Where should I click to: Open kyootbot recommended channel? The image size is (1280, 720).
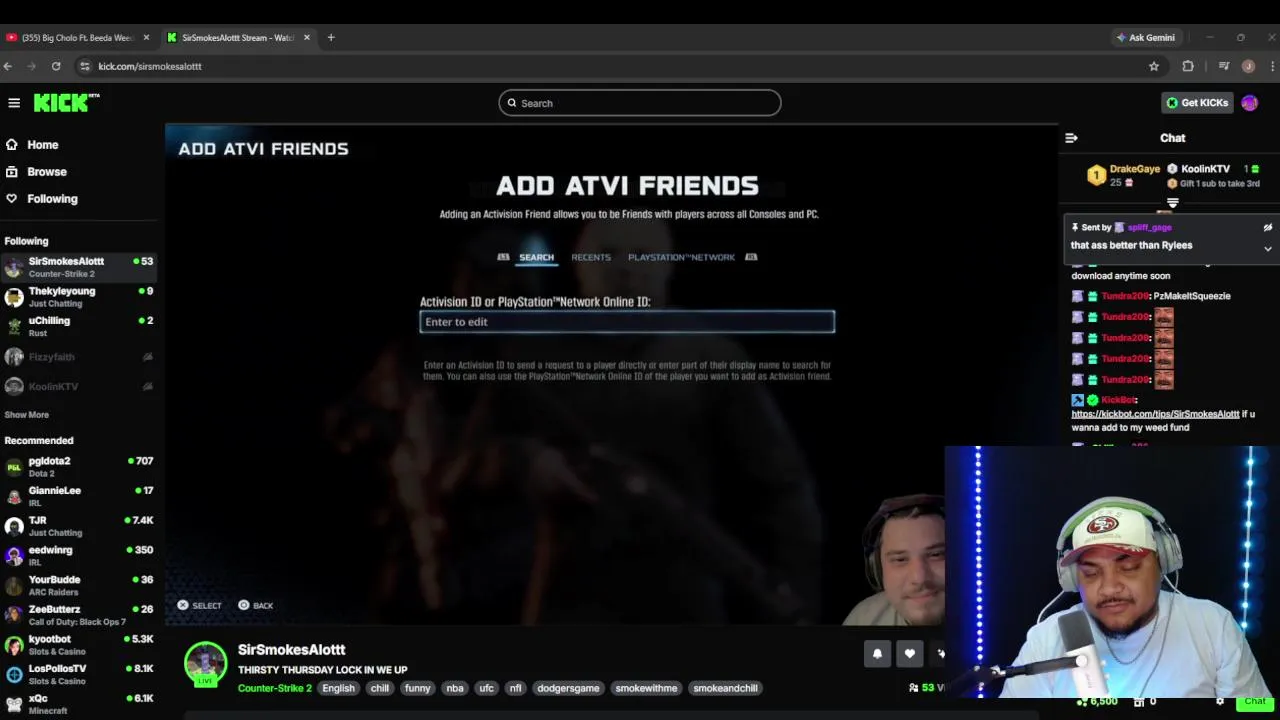click(80, 644)
